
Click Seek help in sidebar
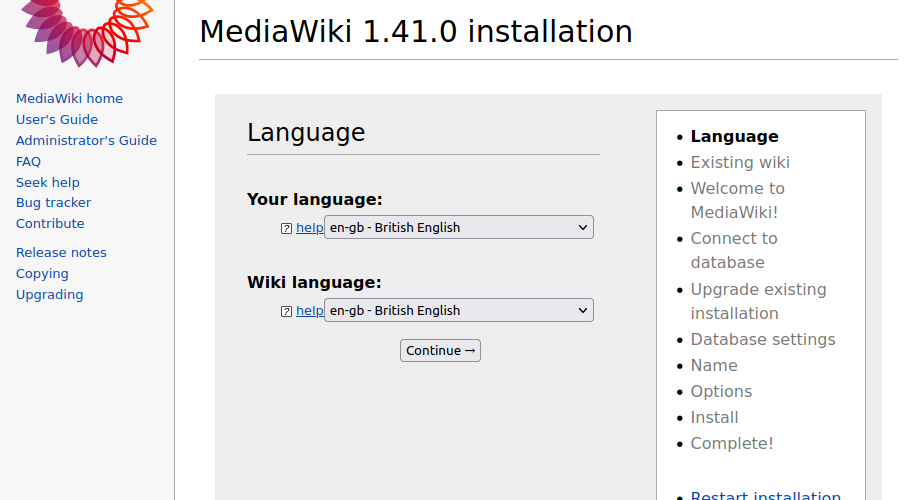pyautogui.click(x=47, y=183)
